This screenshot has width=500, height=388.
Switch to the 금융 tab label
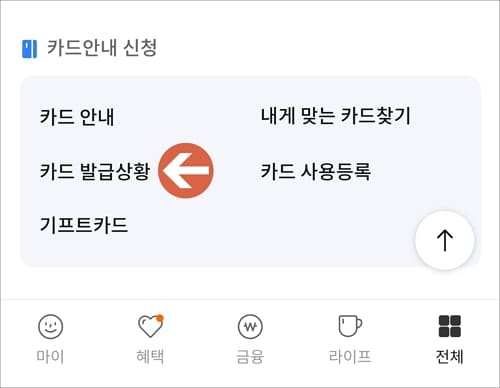[250, 356]
